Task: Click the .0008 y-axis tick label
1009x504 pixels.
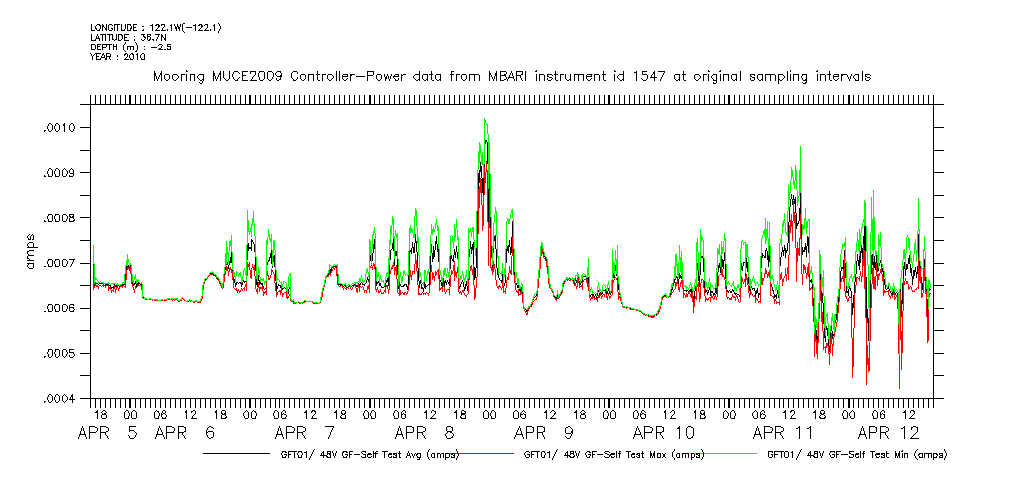Action: [x=60, y=218]
